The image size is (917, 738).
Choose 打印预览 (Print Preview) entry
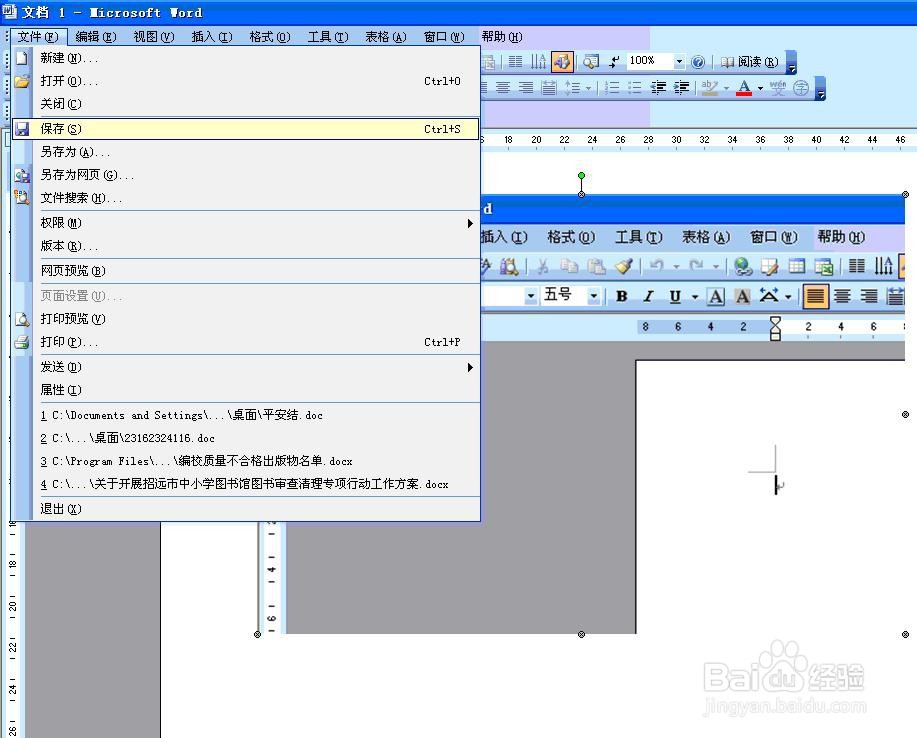point(246,319)
